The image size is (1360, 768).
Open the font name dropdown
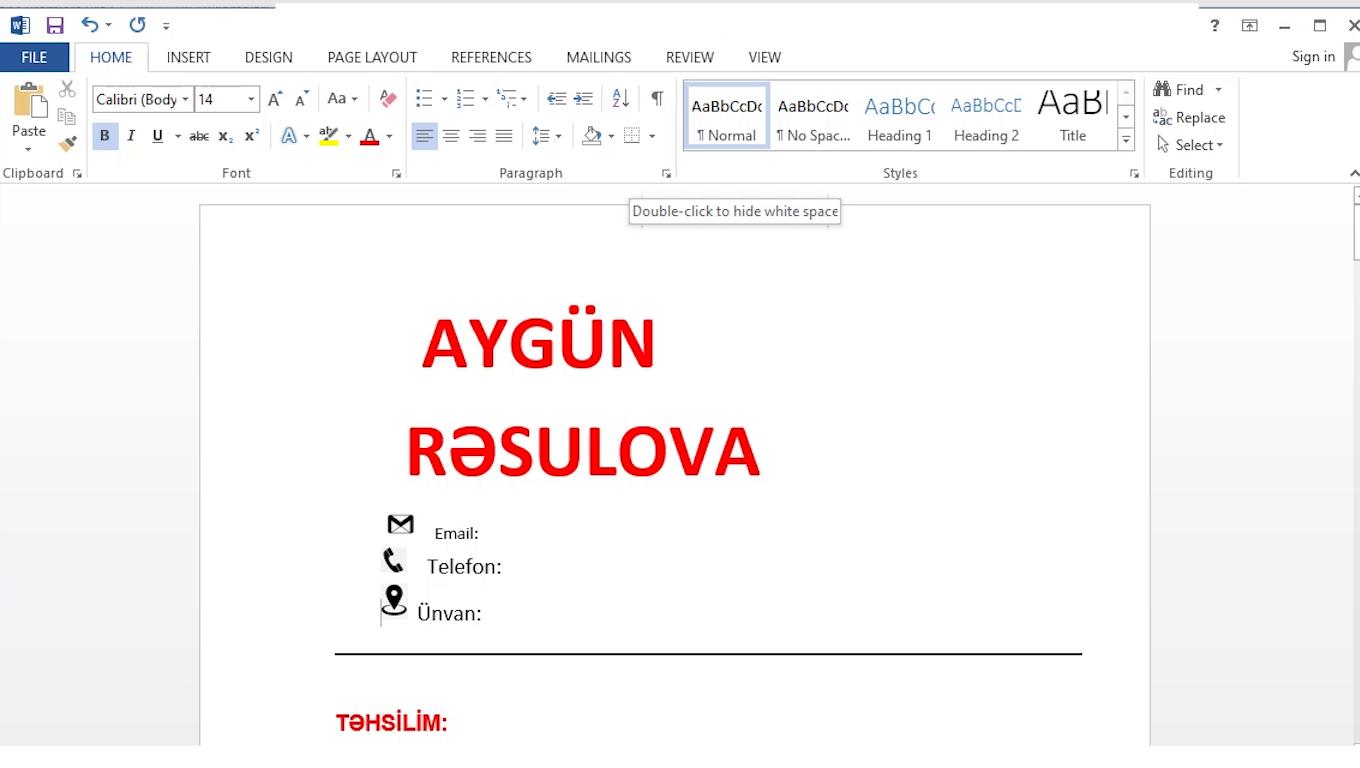pyautogui.click(x=185, y=99)
